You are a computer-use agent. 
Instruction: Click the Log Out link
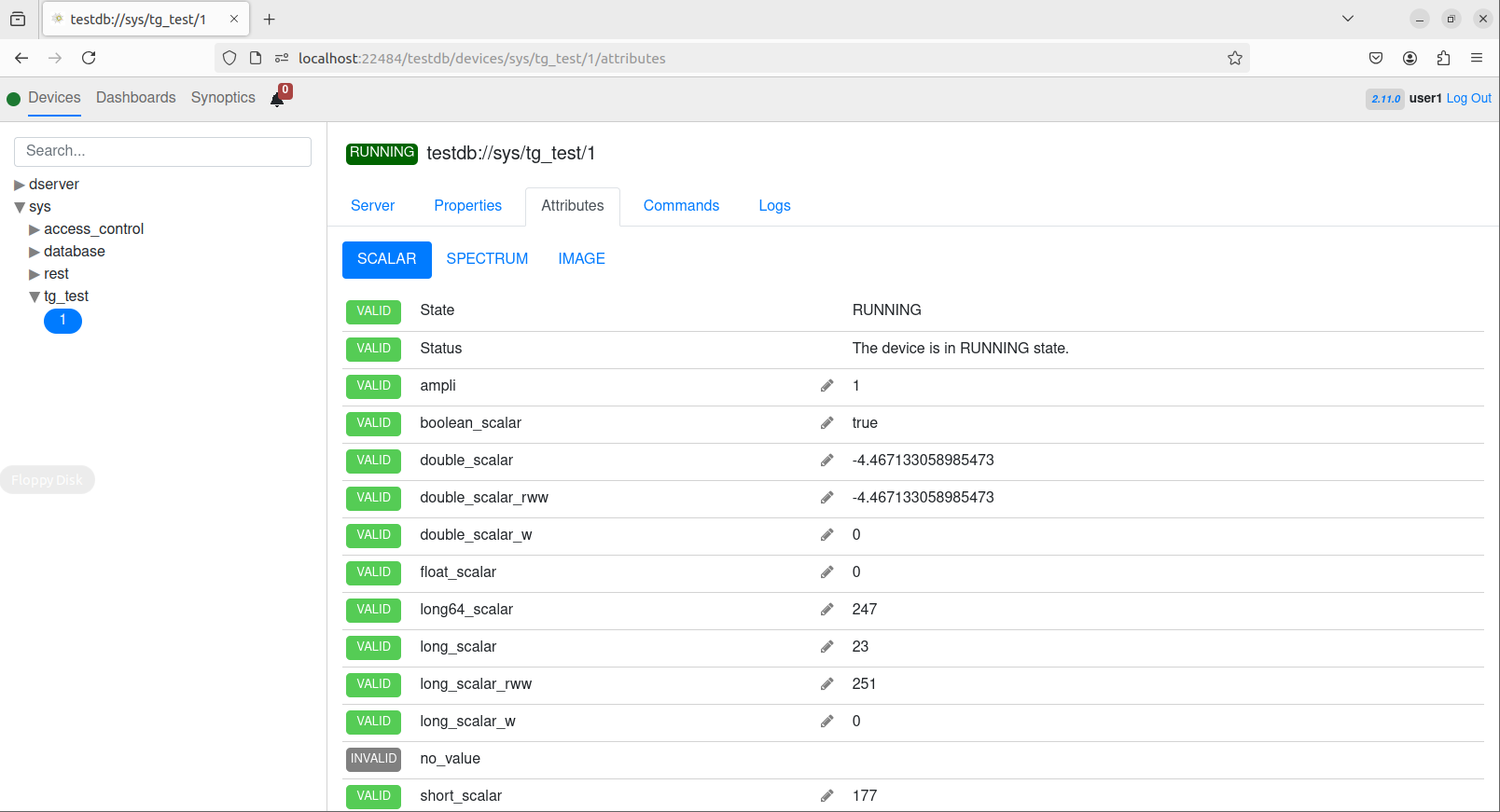[x=1468, y=98]
